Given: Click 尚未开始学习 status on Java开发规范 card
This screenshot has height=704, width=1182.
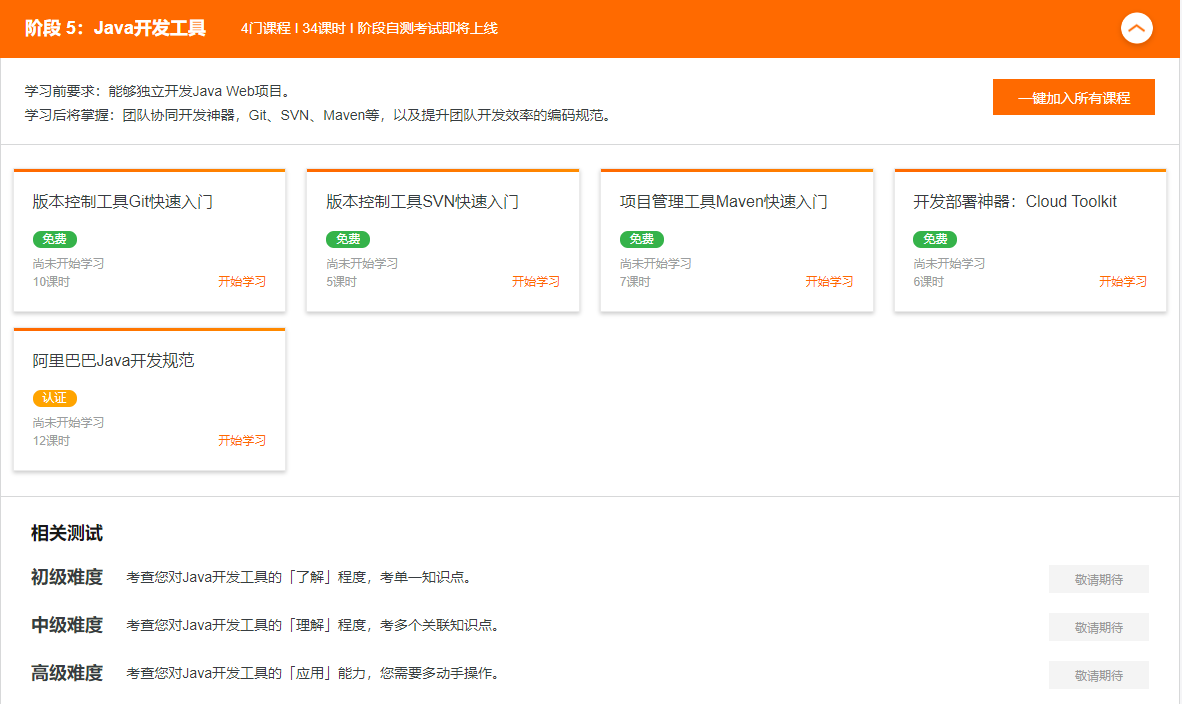Looking at the screenshot, I should point(69,422).
